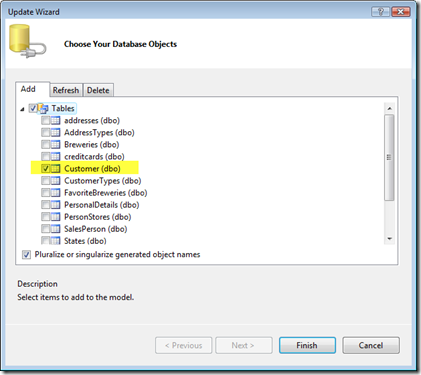The width and height of the screenshot is (421, 375).
Task: Select the States (dbo) row text
Action: click(x=85, y=241)
